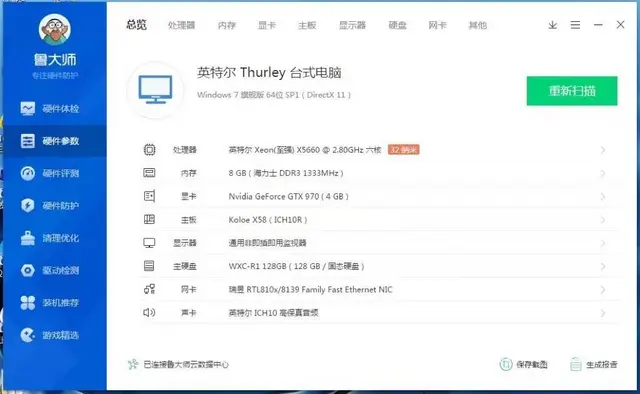The height and width of the screenshot is (394, 640).
Task: Switch to the 网卡 tab
Action: point(438,25)
